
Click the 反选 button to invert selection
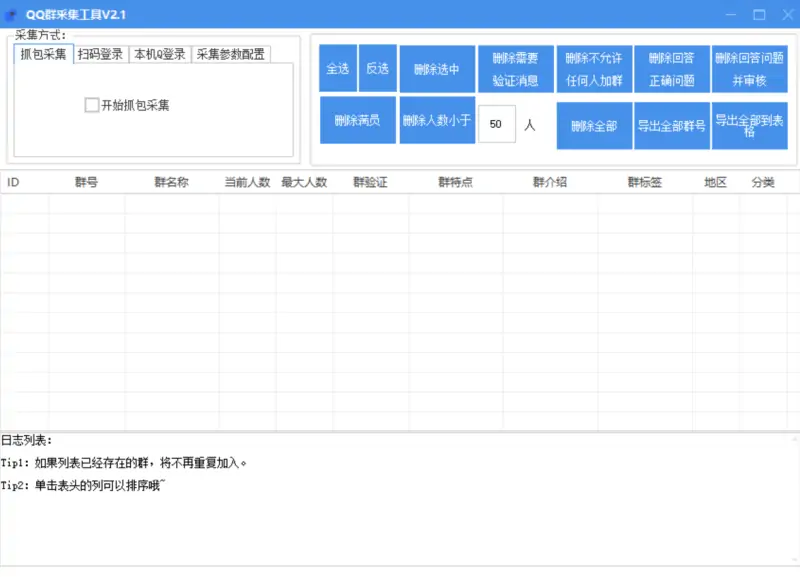(x=376, y=69)
